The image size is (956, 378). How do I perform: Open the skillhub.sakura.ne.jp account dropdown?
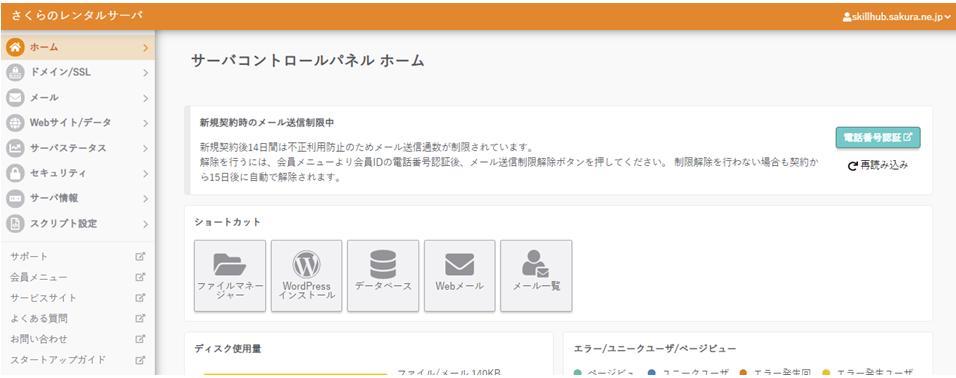click(x=896, y=18)
